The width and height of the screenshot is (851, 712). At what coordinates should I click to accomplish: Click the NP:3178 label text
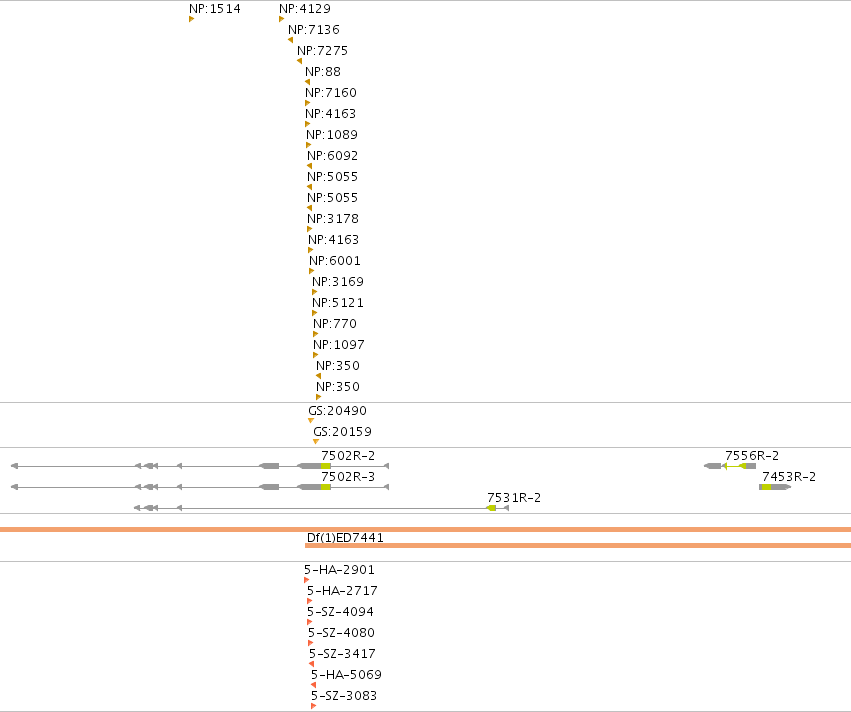[x=333, y=219]
